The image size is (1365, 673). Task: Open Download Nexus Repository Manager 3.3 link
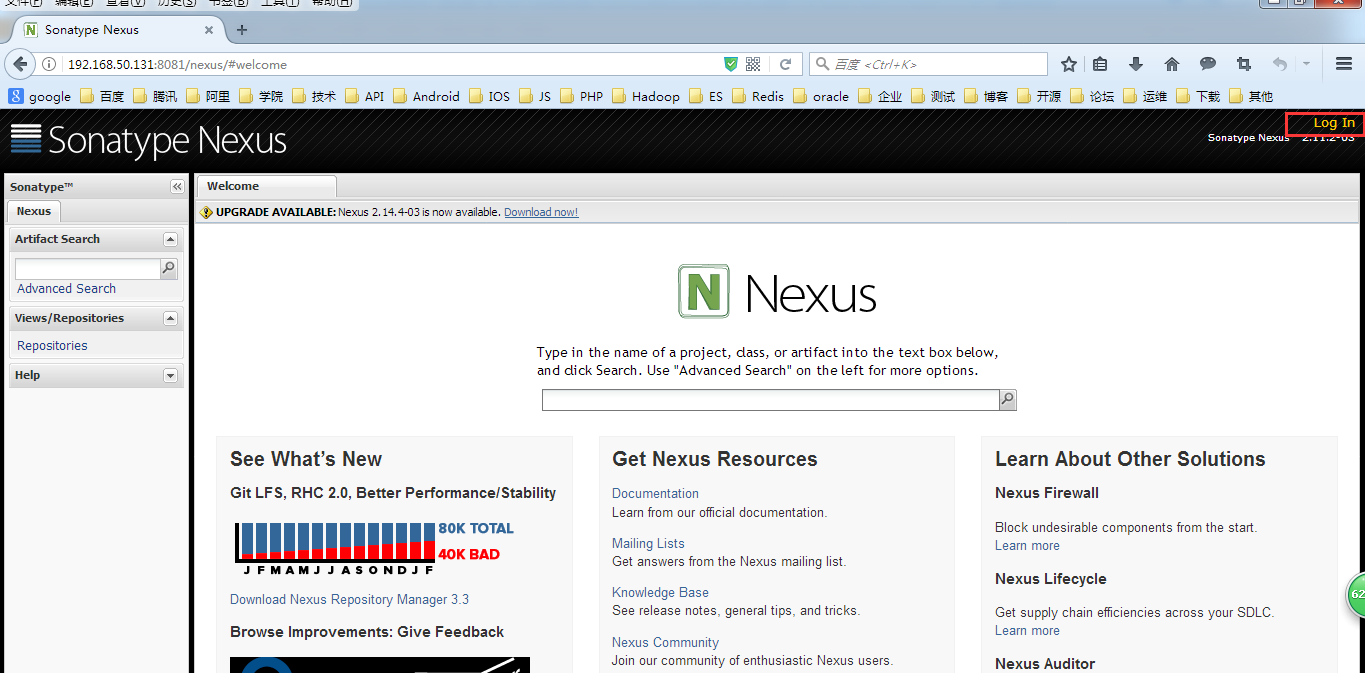pos(349,600)
